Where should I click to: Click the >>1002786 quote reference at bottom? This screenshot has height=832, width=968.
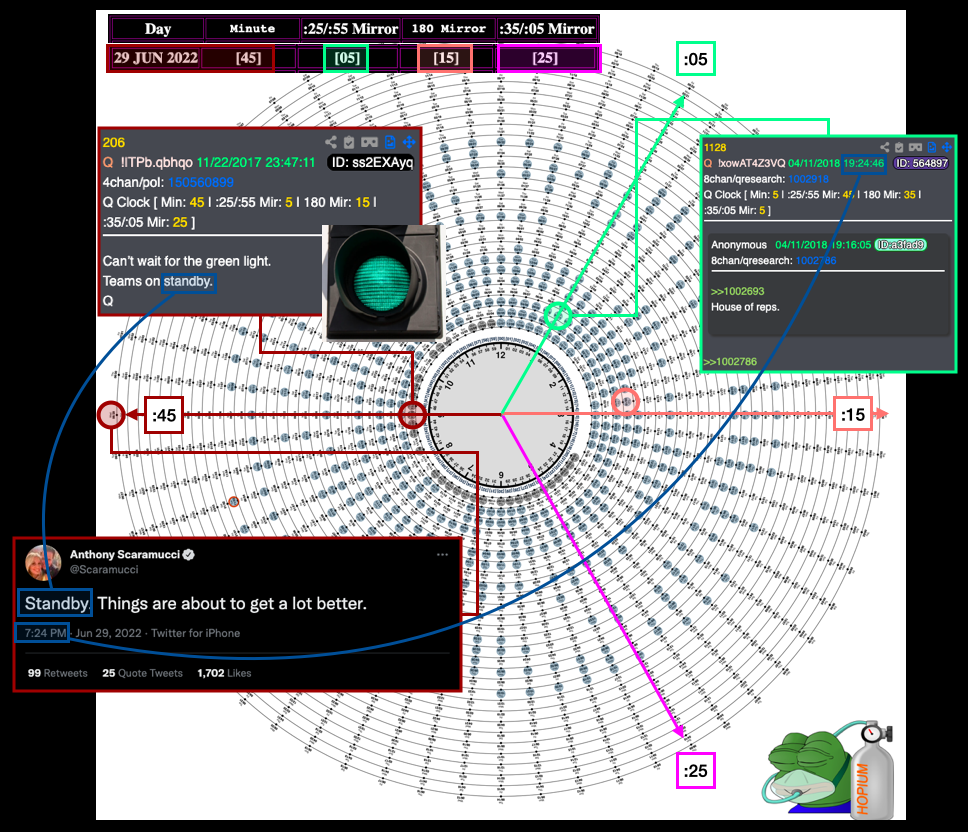[730, 362]
